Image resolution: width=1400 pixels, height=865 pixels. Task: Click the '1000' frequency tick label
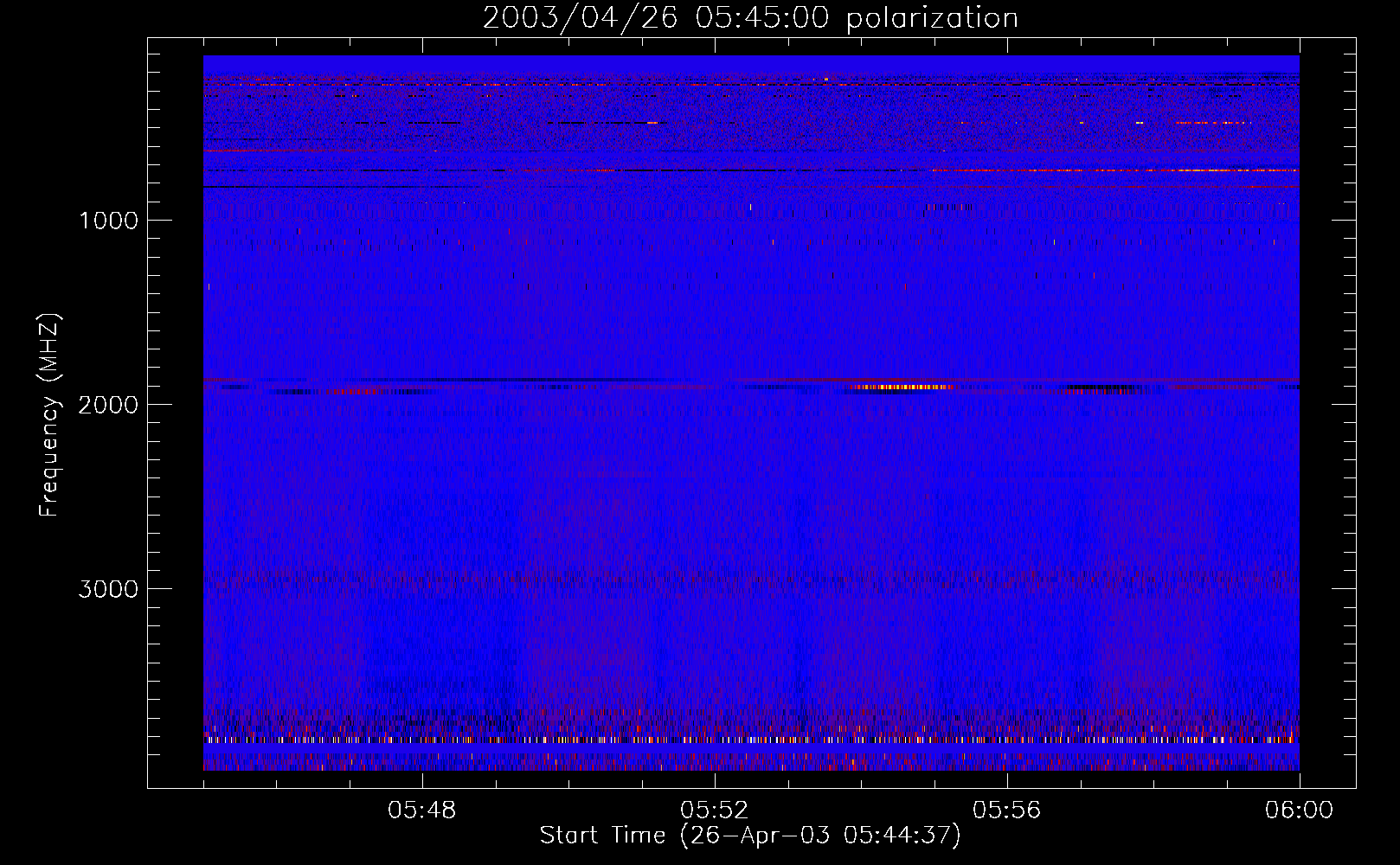[x=108, y=221]
